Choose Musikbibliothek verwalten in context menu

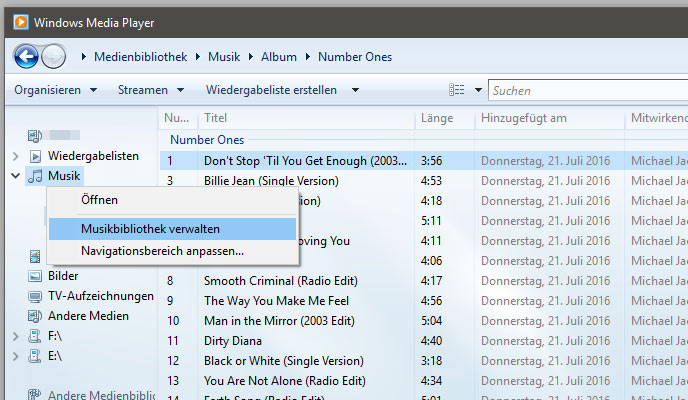coord(173,229)
